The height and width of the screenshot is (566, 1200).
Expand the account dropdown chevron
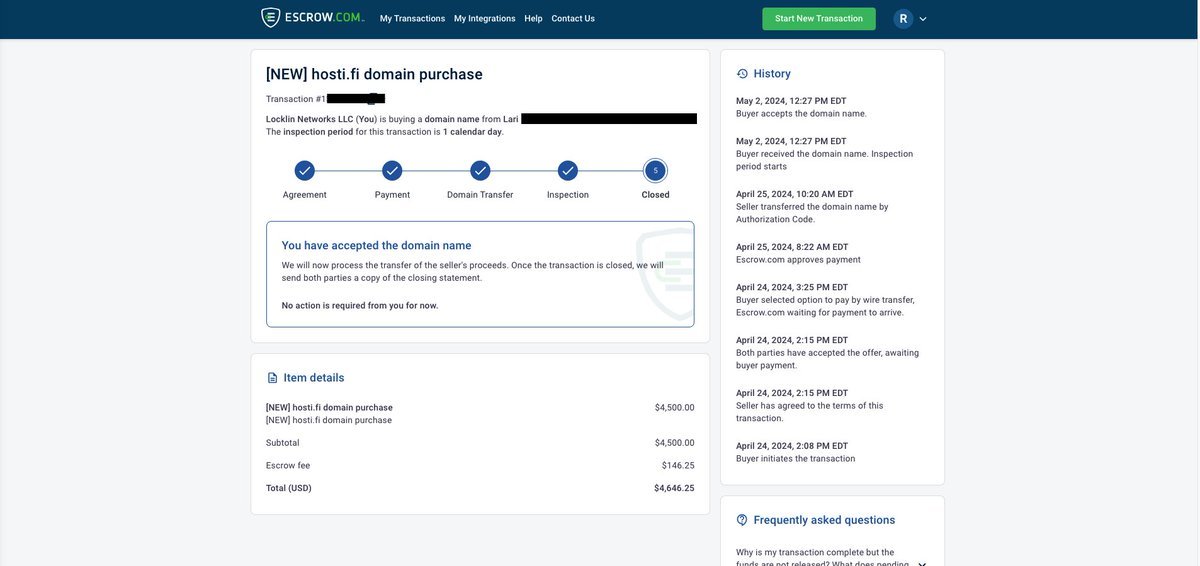pos(923,19)
